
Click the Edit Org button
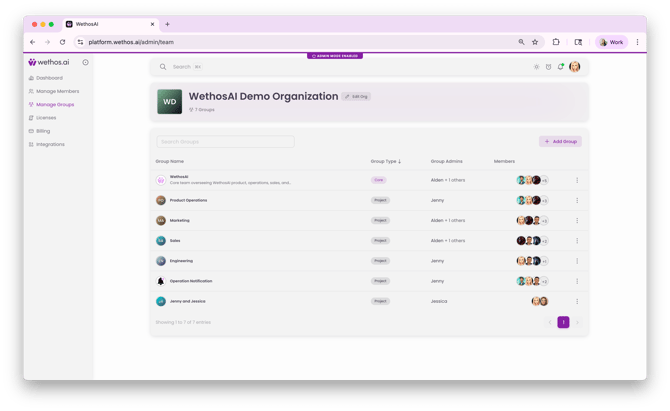point(356,97)
